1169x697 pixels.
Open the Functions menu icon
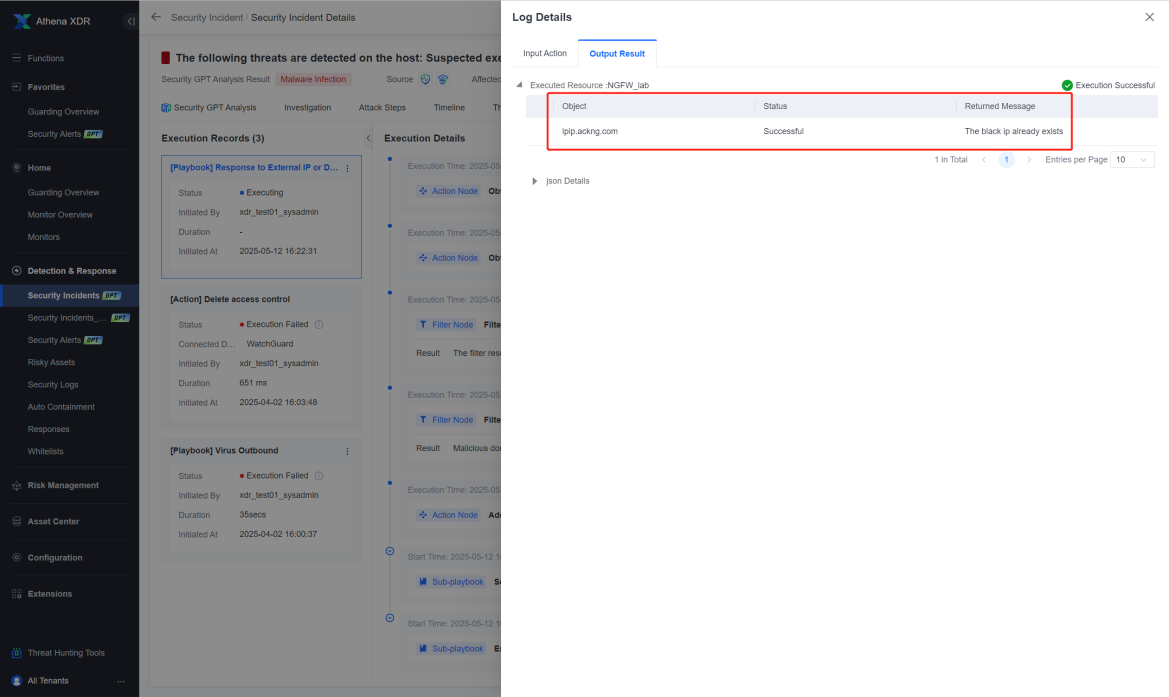[x=16, y=58]
